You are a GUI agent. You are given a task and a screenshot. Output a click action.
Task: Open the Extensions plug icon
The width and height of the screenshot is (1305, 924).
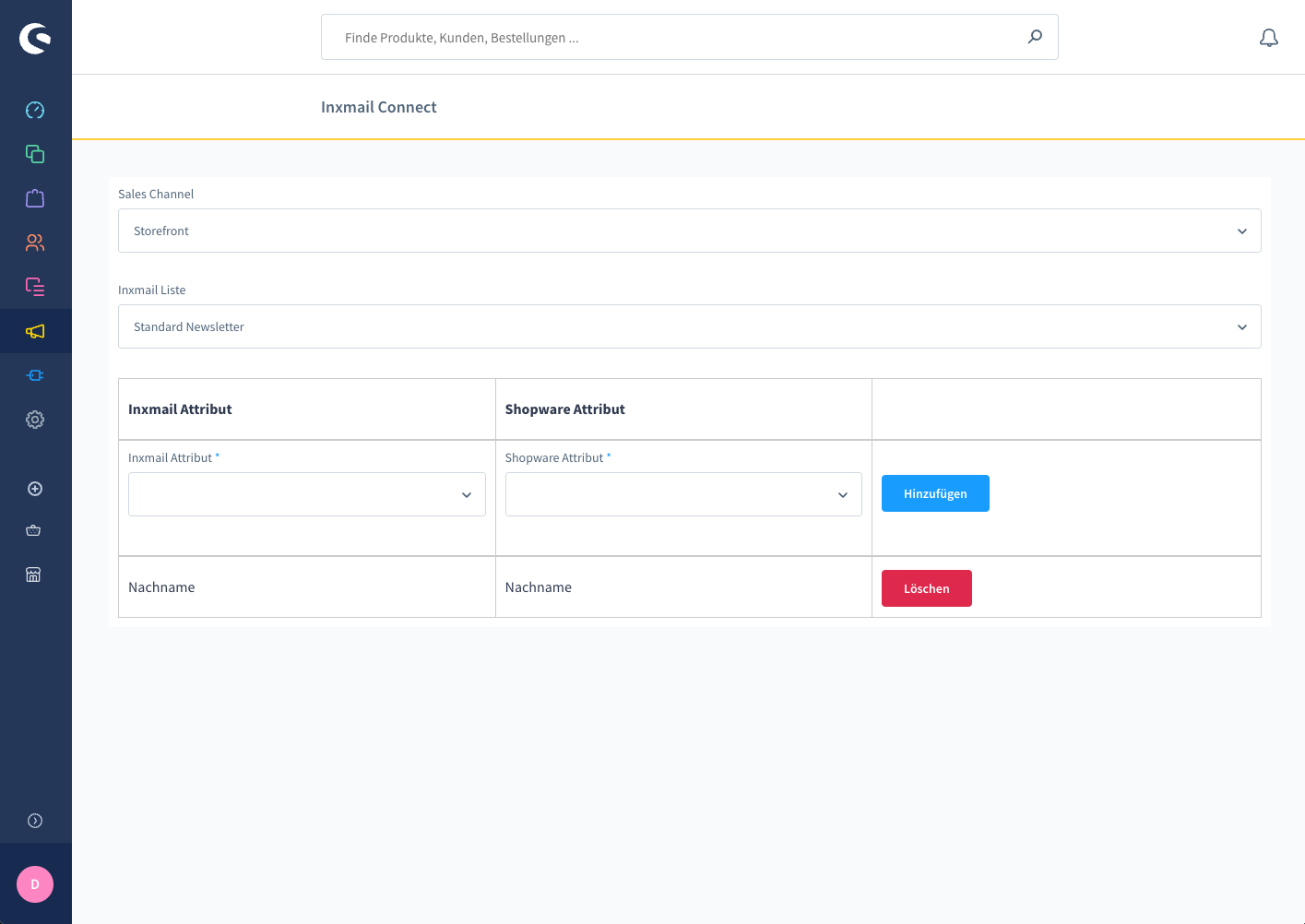coord(35,375)
